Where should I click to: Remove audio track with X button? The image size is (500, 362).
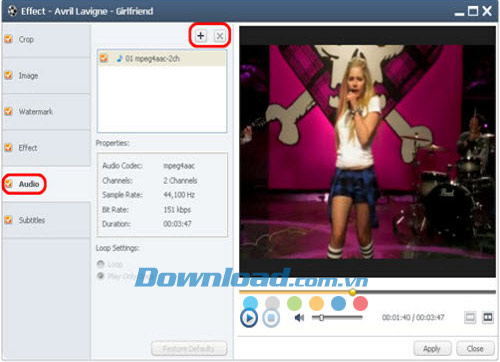coord(220,36)
